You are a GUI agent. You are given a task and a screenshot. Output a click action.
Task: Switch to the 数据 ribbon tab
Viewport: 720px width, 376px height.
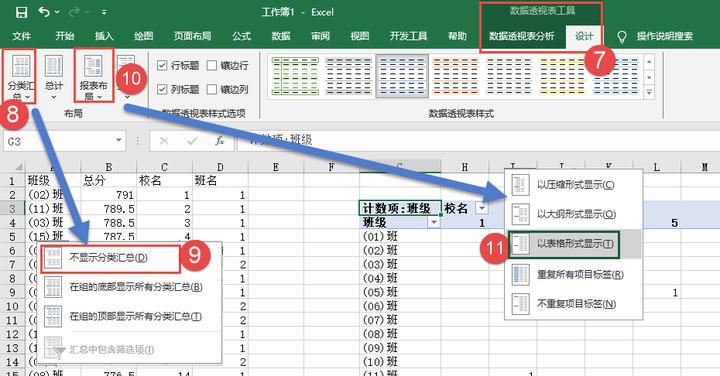(281, 36)
